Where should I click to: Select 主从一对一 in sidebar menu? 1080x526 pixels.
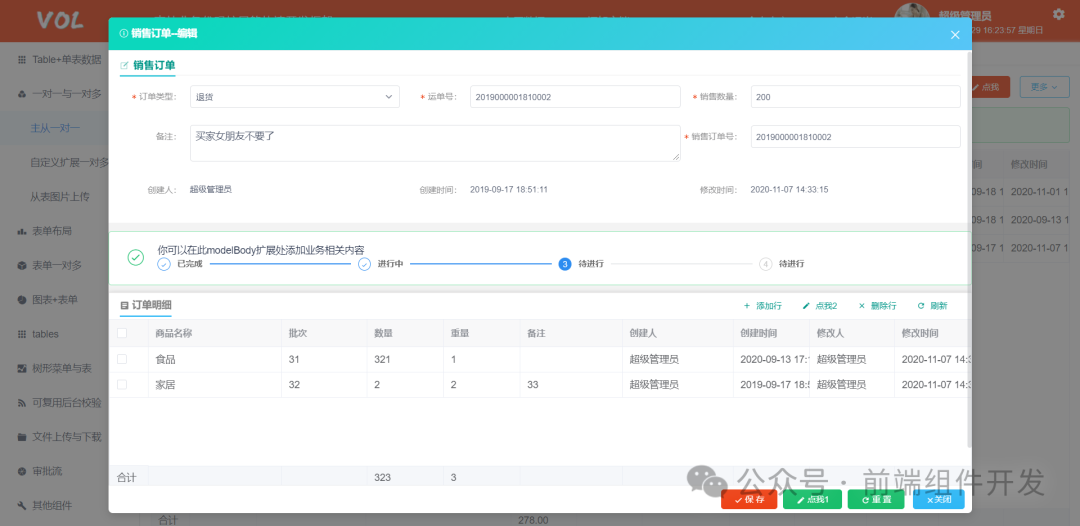pyautogui.click(x=56, y=128)
